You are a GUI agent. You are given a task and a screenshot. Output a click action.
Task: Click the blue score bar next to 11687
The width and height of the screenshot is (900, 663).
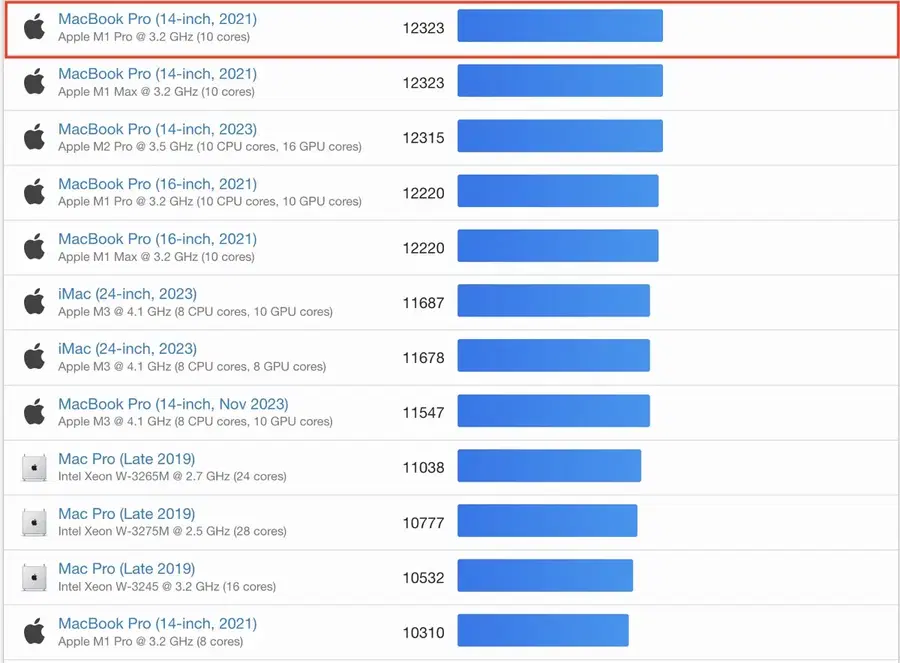(554, 300)
